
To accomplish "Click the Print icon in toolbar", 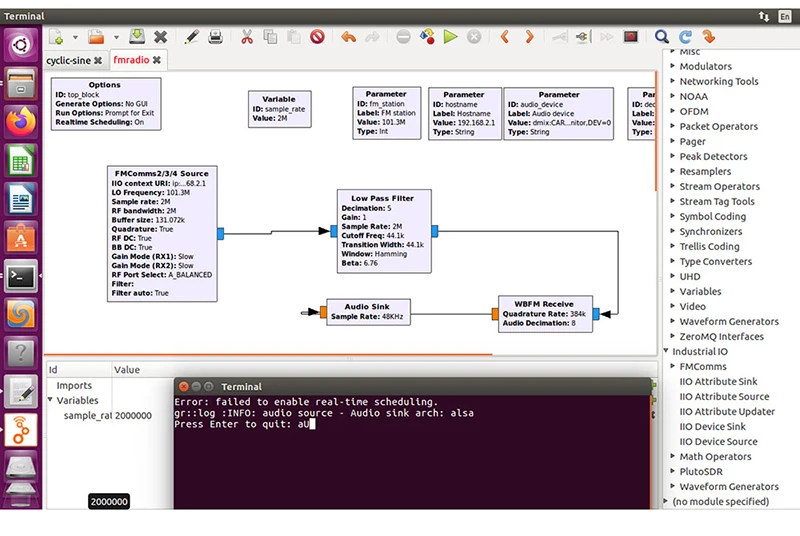I will pyautogui.click(x=216, y=37).
